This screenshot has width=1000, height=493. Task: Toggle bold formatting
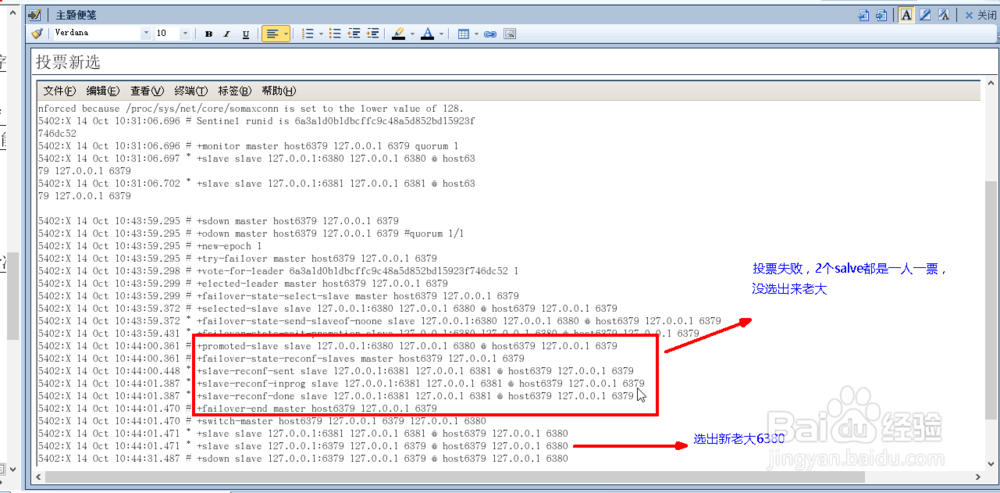pos(209,34)
